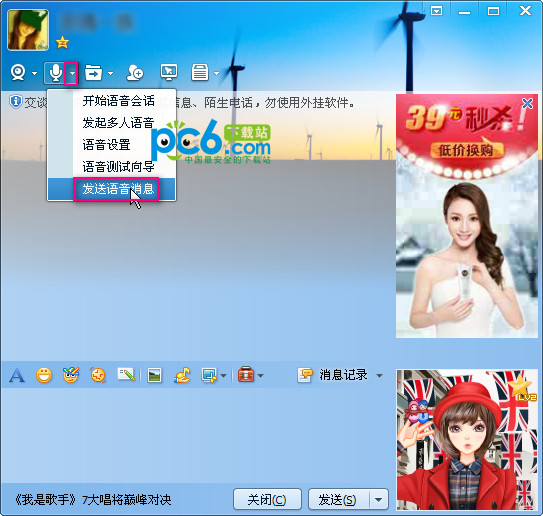Open the font formatting A icon
Screen dimensions: 543x516
click(x=17, y=375)
